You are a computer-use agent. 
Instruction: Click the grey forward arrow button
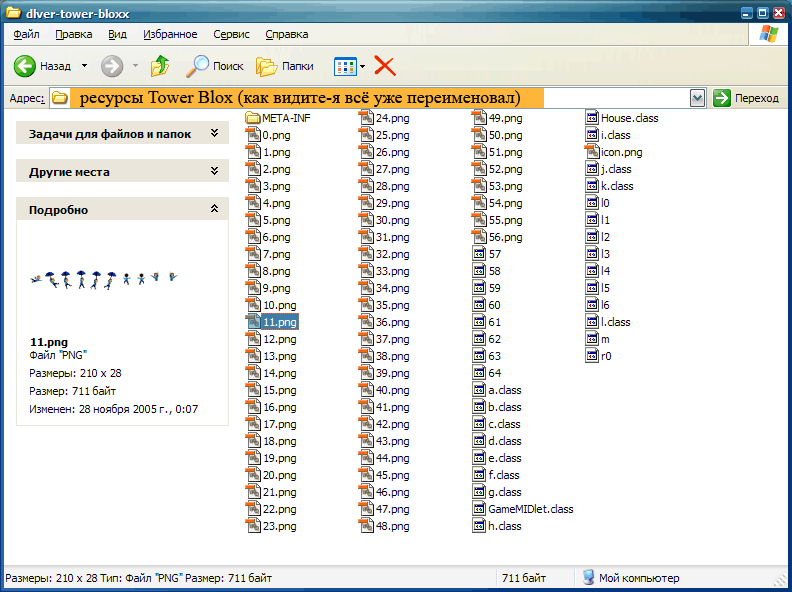tap(112, 66)
